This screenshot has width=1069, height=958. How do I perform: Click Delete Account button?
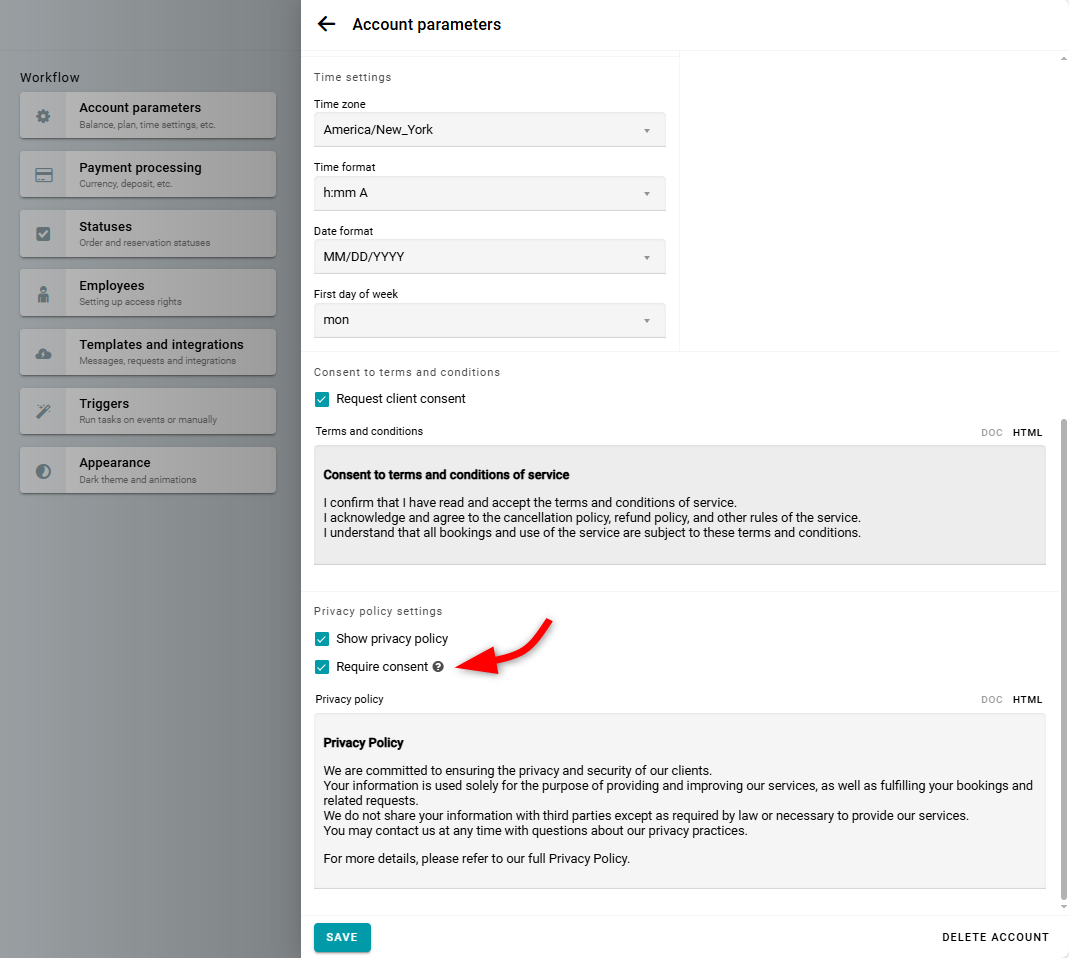tap(995, 937)
